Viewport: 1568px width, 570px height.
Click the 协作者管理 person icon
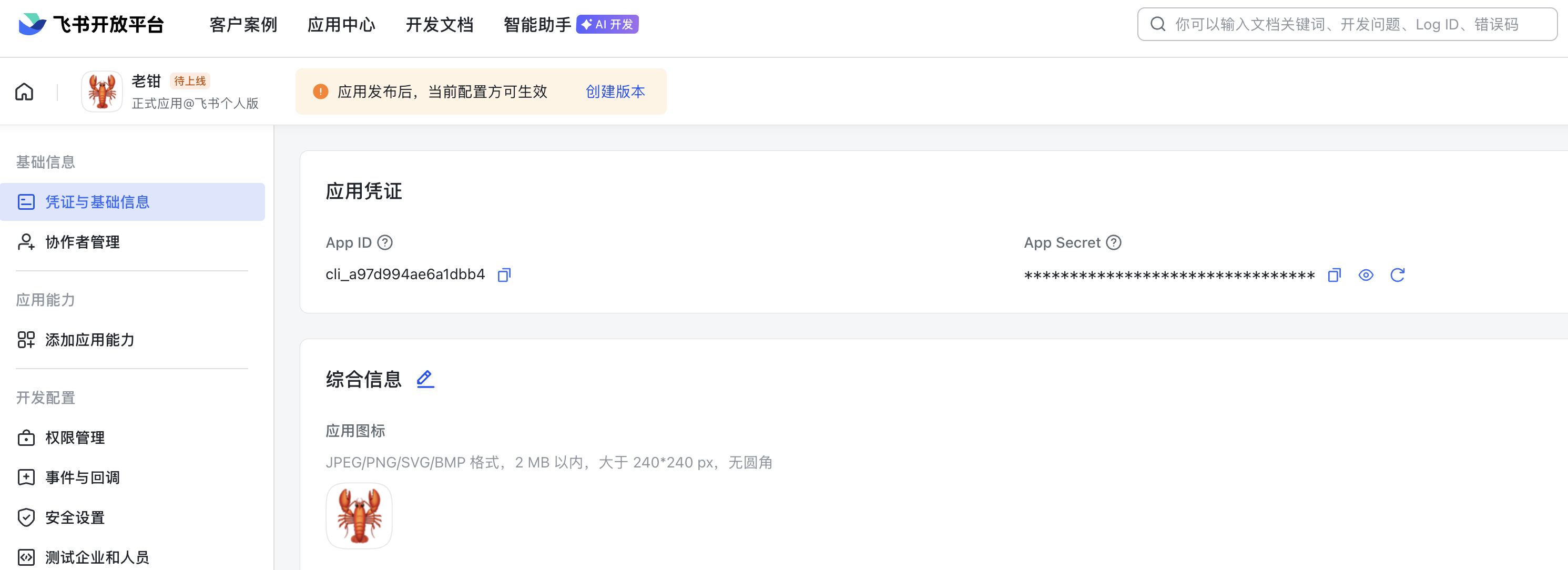[x=26, y=242]
